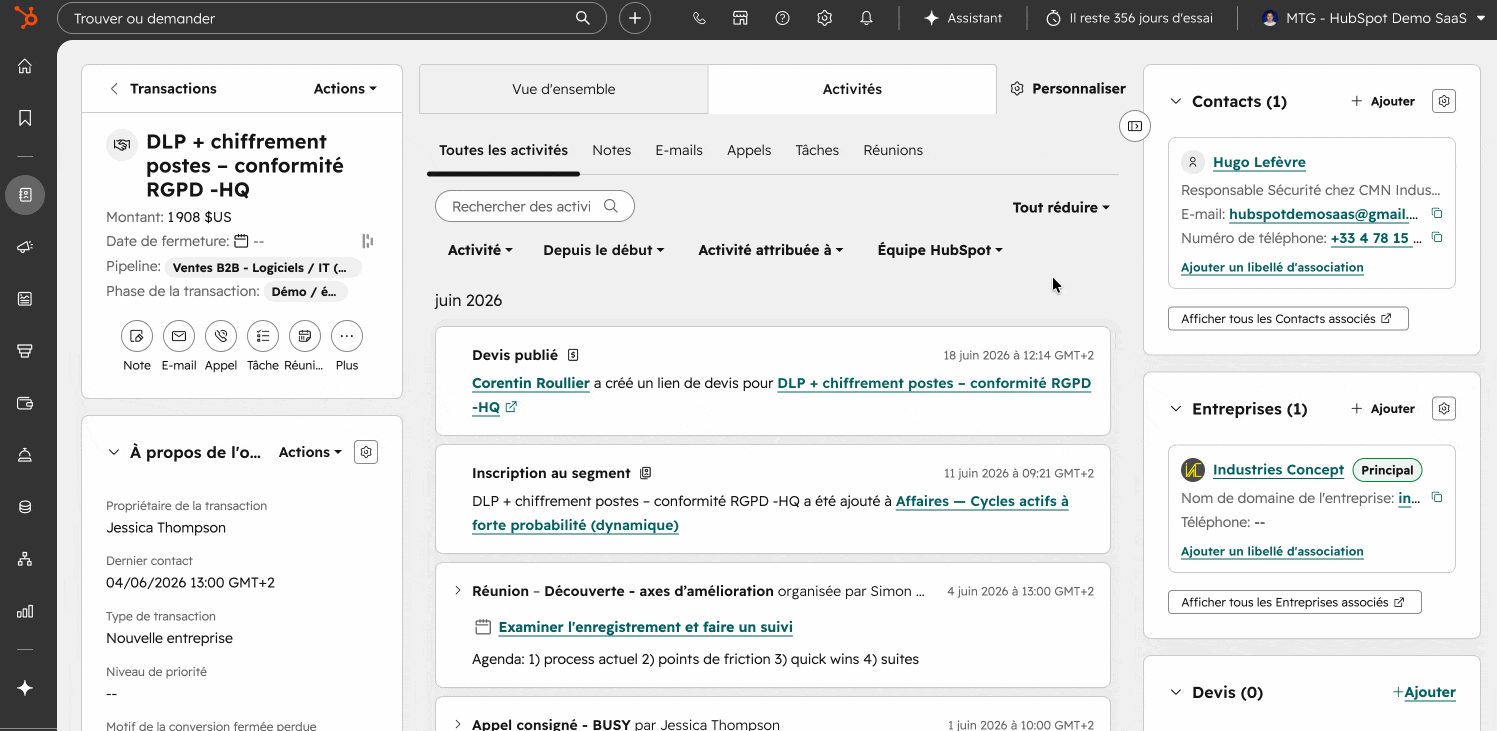Screen dimensions: 1497x731
Task: Switch to the Vue d'ensemble tab
Action: coord(564,89)
